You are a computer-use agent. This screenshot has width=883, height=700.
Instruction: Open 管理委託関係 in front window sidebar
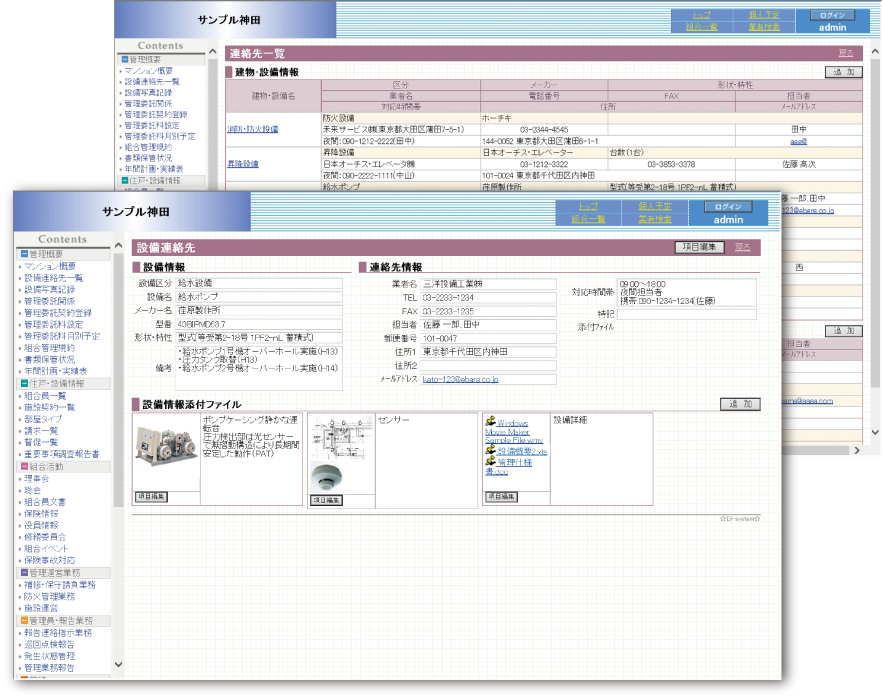(50, 301)
